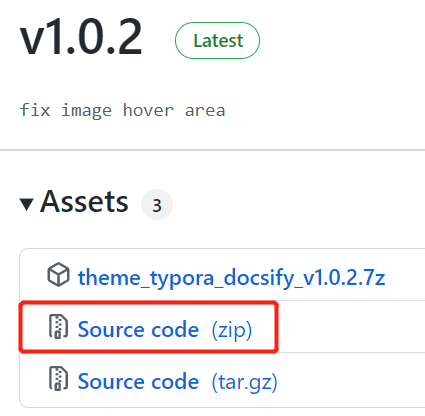The image size is (425, 416).
Task: Click the Assets section heading
Action: click(84, 202)
